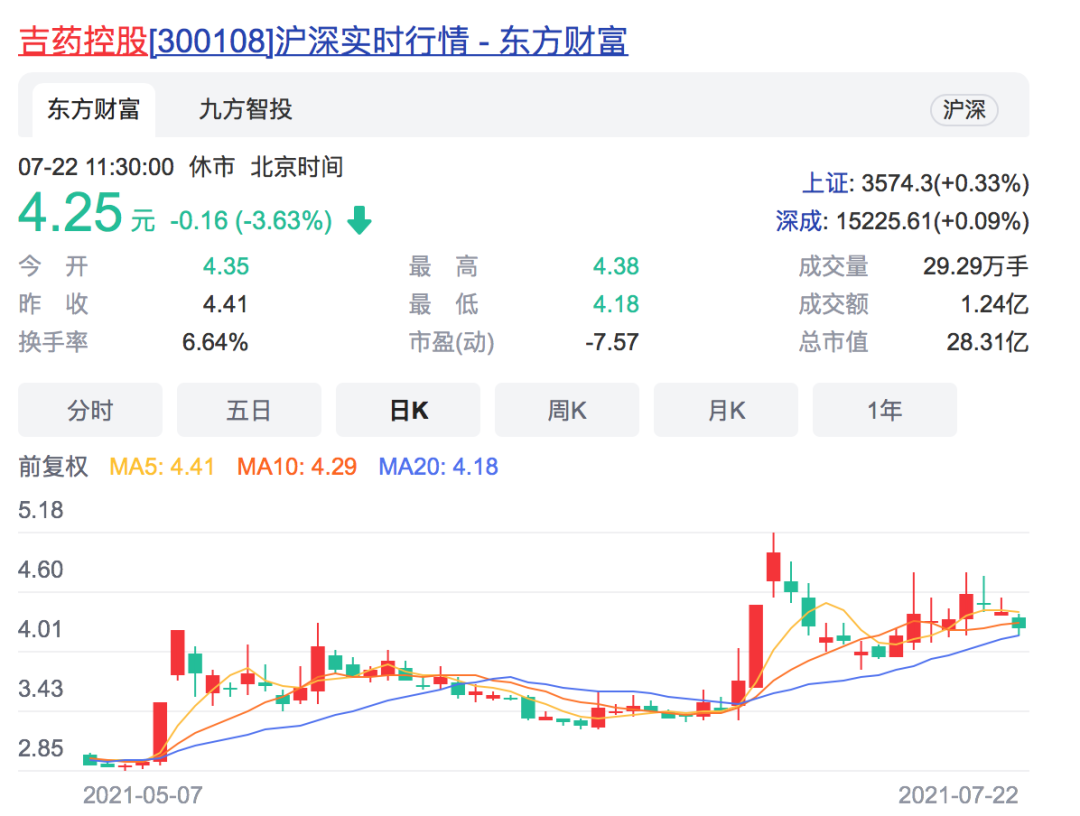The width and height of the screenshot is (1080, 816).
Task: Click the 前复权 adjustment label
Action: [x=54, y=467]
